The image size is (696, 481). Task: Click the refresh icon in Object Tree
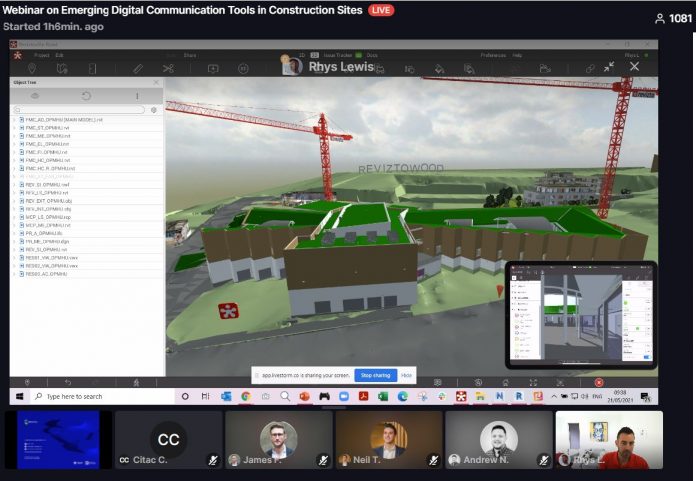pyautogui.click(x=86, y=96)
